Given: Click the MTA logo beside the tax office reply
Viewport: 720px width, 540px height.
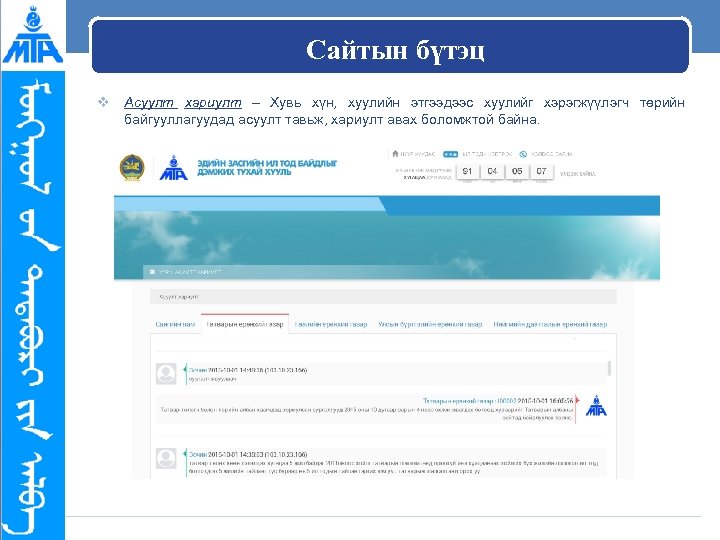Looking at the screenshot, I should [596, 405].
